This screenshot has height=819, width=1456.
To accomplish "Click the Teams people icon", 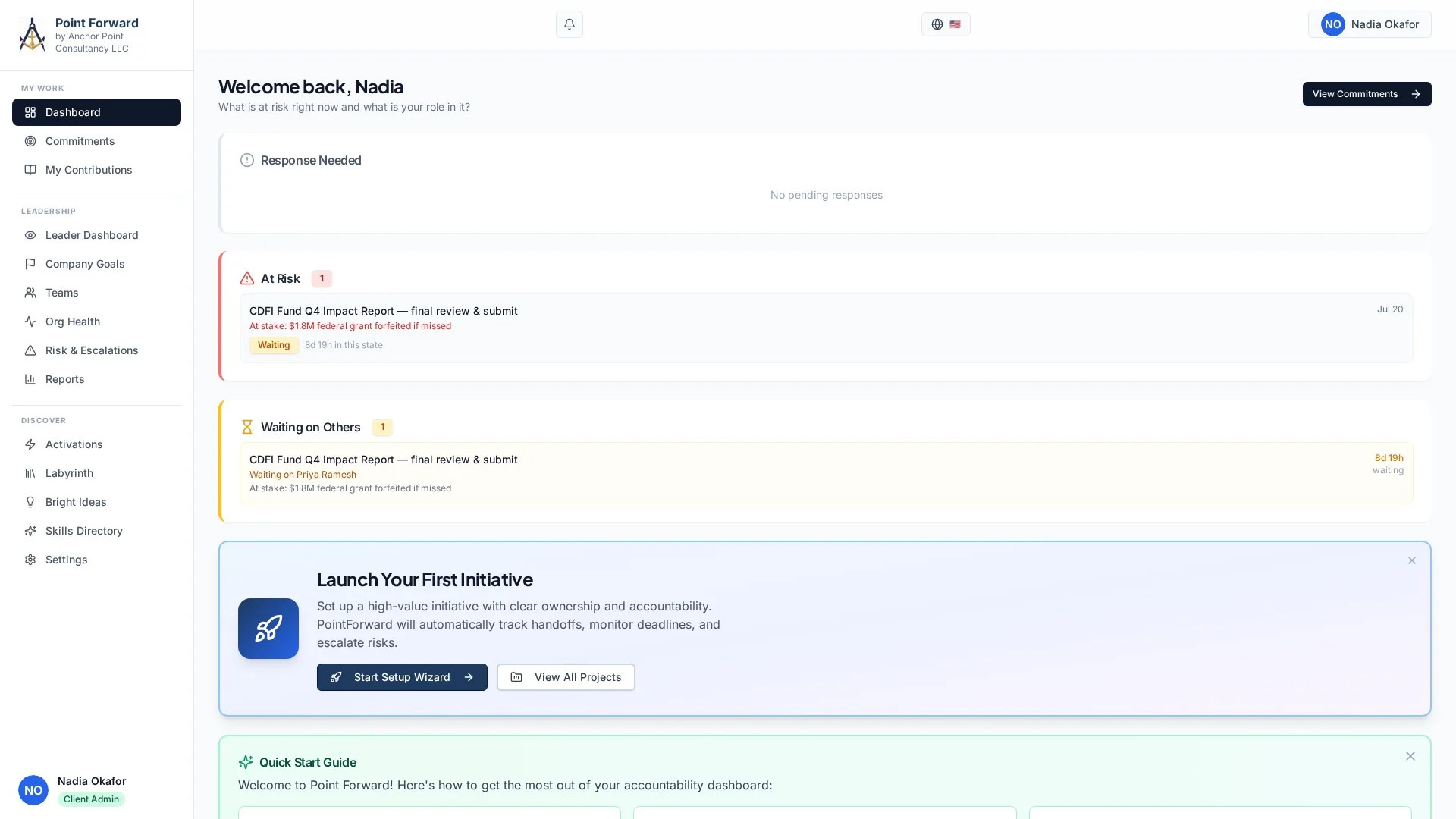I will tap(30, 293).
